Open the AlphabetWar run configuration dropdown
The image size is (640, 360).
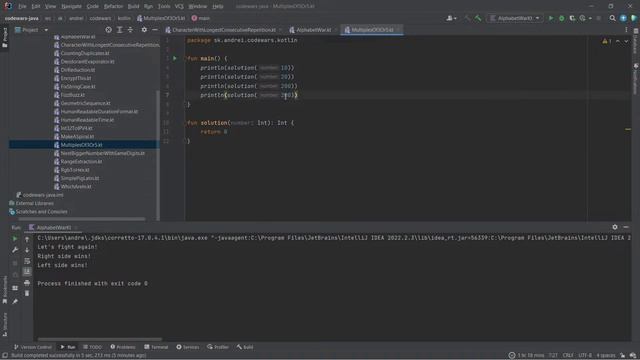[x=516, y=18]
